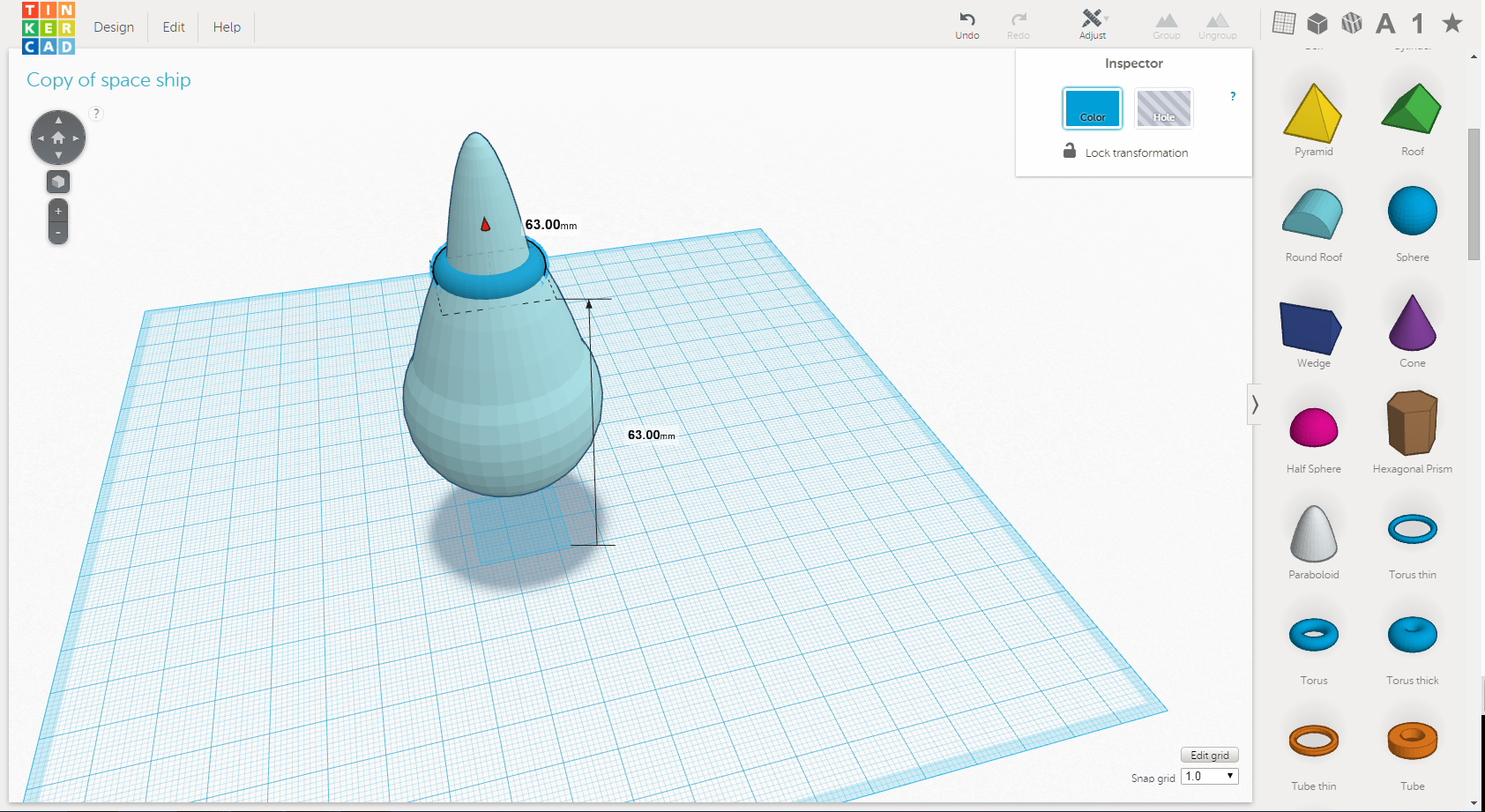Screen dimensions: 1485x812
Task: Rotate view up with top arrow
Action: pos(58,120)
